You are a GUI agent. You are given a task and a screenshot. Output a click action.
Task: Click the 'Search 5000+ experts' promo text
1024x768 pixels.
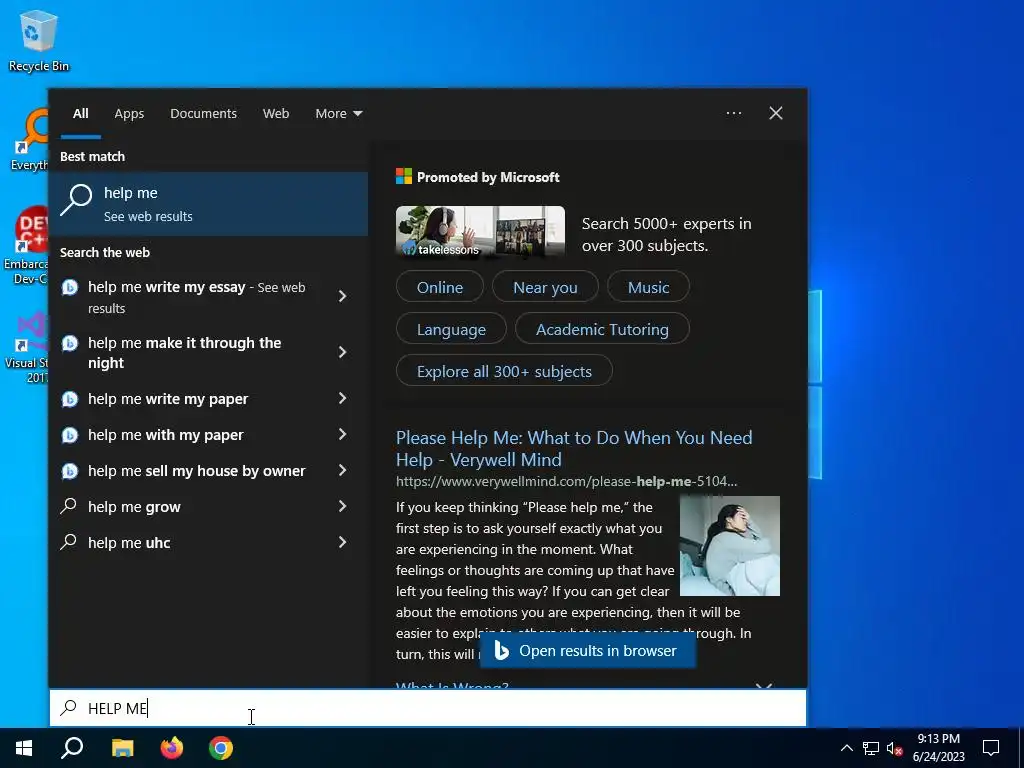click(666, 234)
